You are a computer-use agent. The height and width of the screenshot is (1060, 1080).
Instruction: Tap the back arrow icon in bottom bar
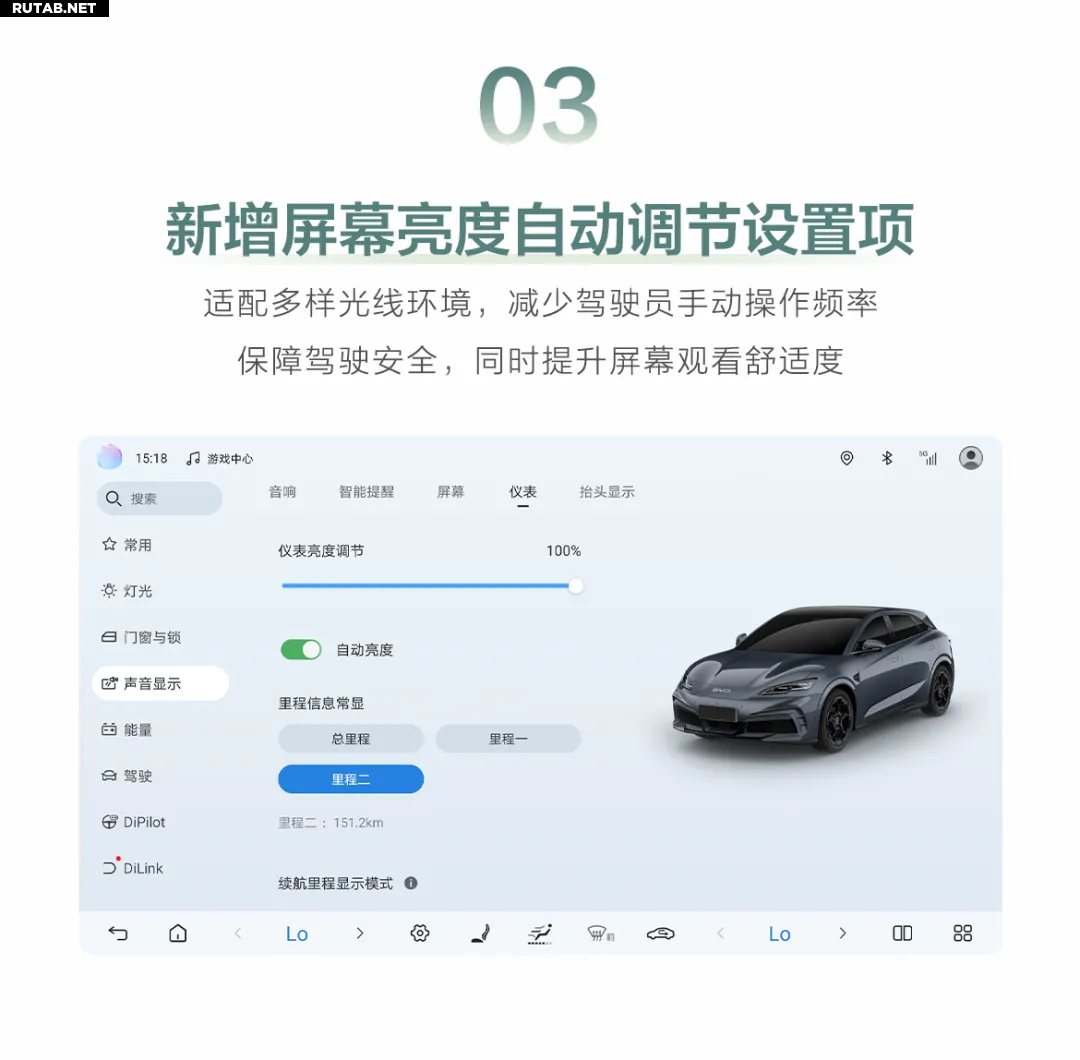coord(118,933)
